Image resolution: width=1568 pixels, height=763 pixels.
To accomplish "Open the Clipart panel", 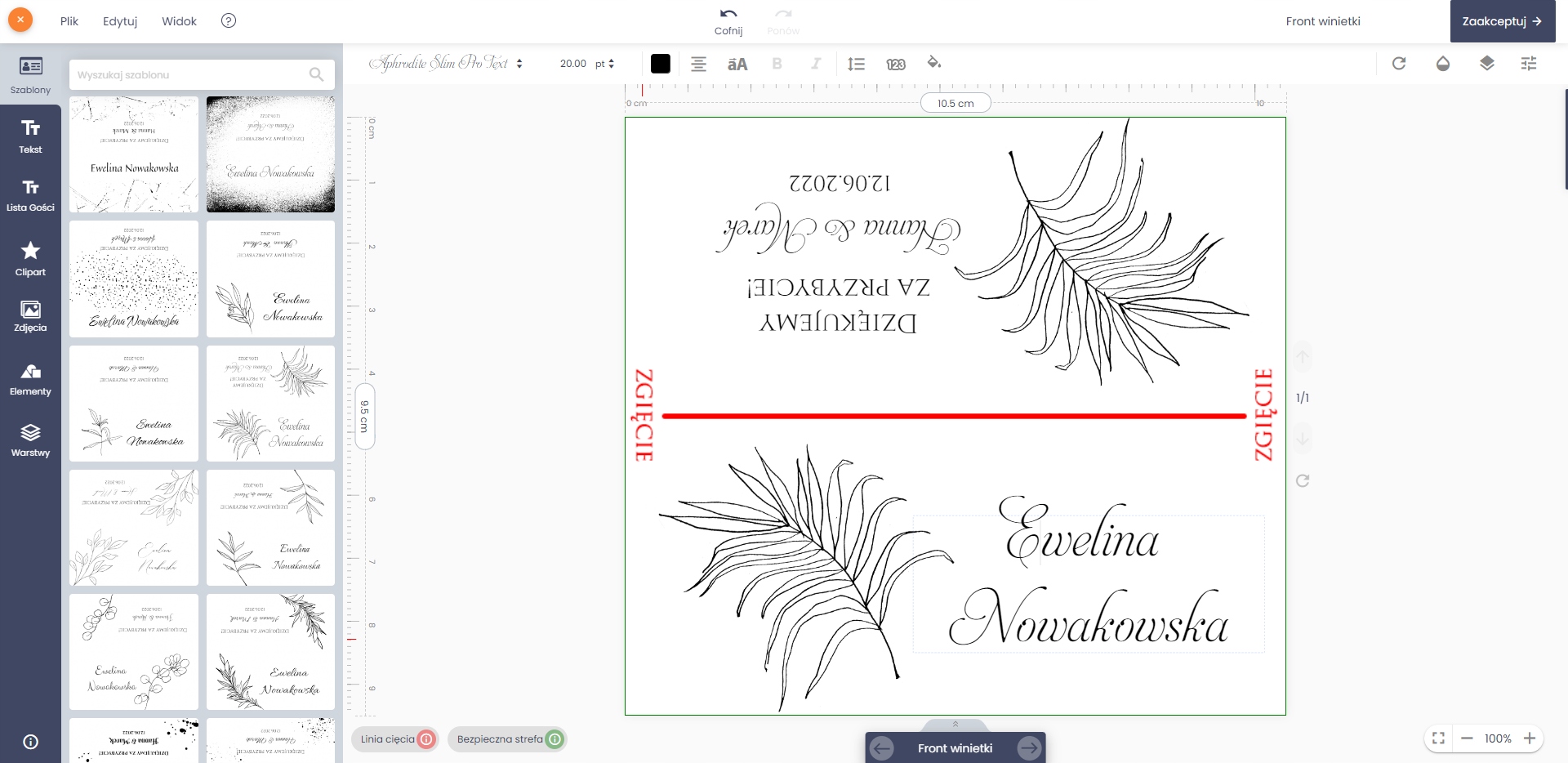I will coord(30,258).
